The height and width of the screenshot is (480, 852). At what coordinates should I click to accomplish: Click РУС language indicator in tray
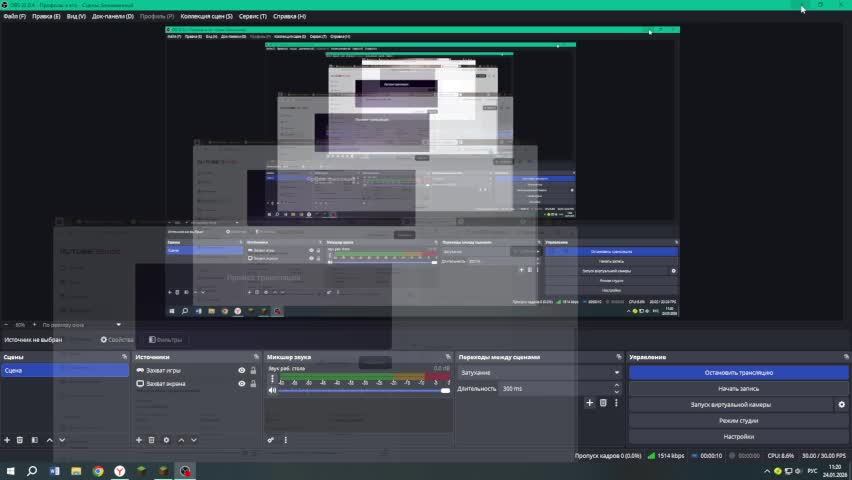pyautogui.click(x=812, y=471)
